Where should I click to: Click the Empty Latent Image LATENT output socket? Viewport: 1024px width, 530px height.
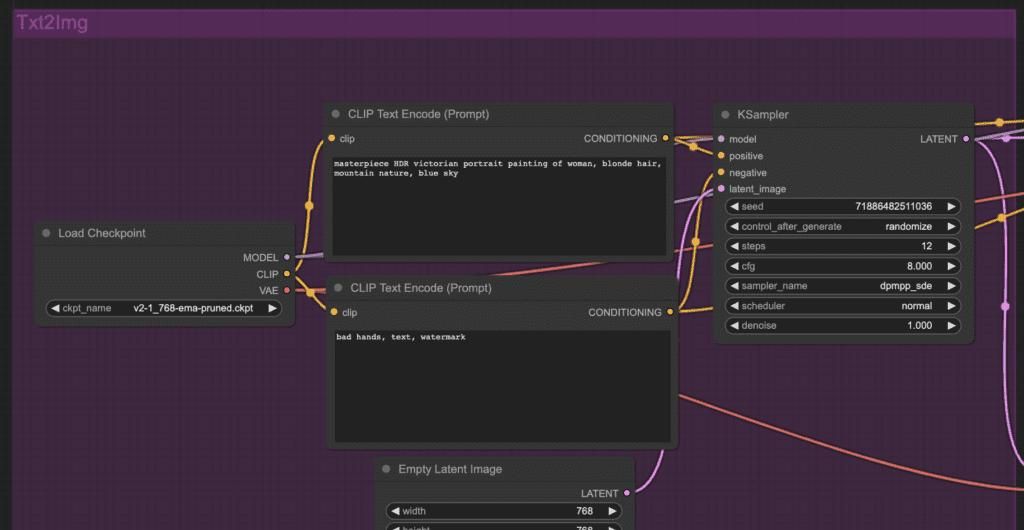627,493
